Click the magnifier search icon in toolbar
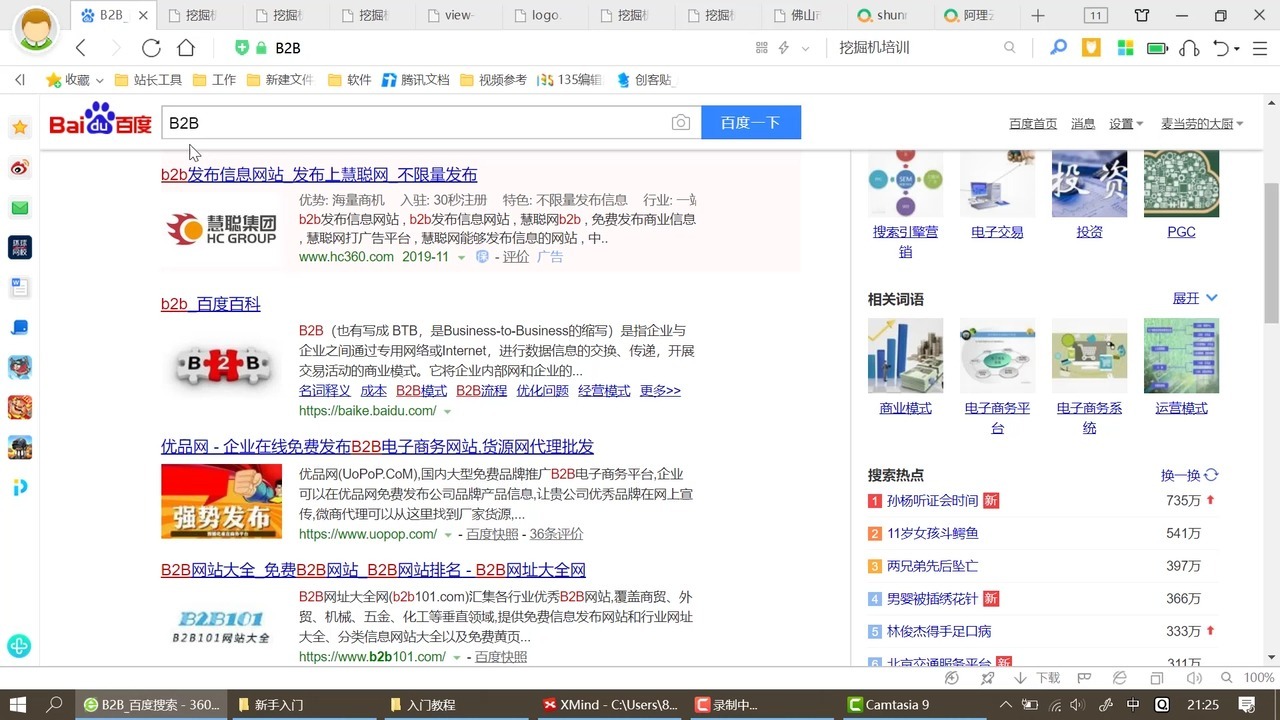The height and width of the screenshot is (720, 1280). (x=1058, y=47)
